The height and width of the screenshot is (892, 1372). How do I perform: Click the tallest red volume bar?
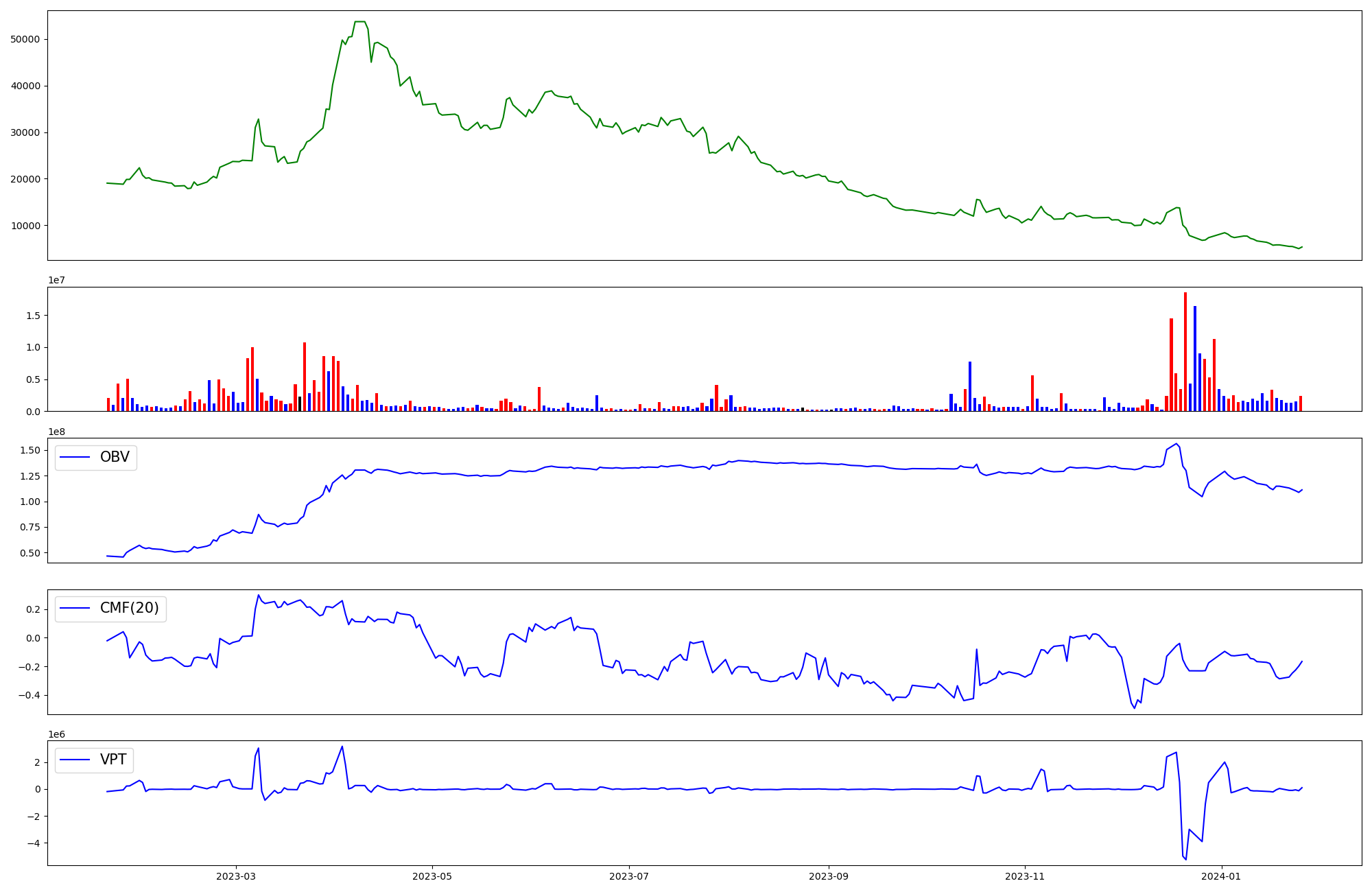[x=1185, y=351]
